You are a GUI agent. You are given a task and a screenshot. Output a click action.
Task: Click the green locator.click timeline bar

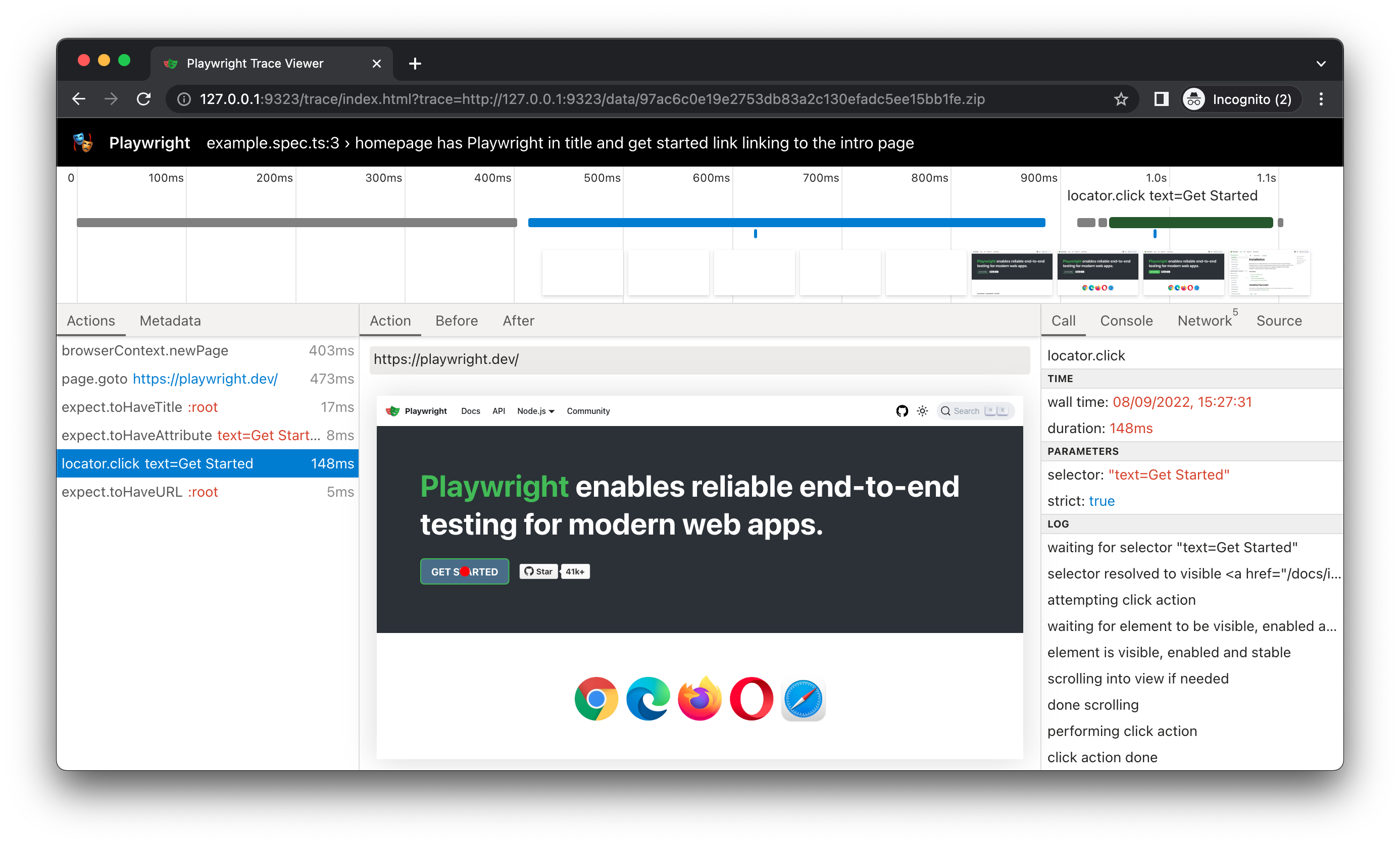(1190, 223)
